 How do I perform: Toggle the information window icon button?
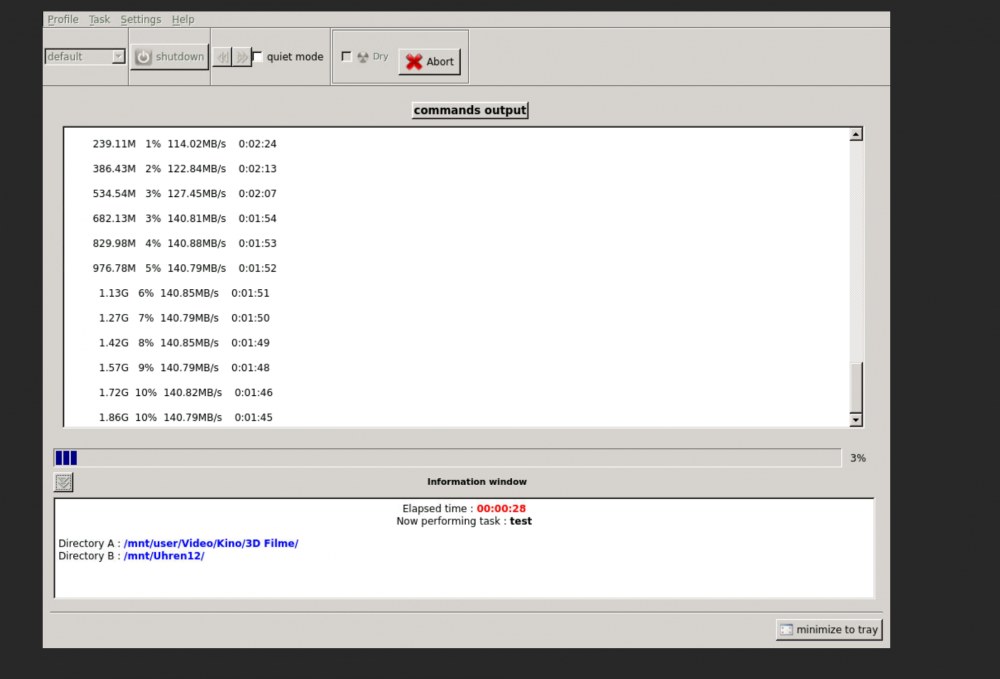coord(64,483)
